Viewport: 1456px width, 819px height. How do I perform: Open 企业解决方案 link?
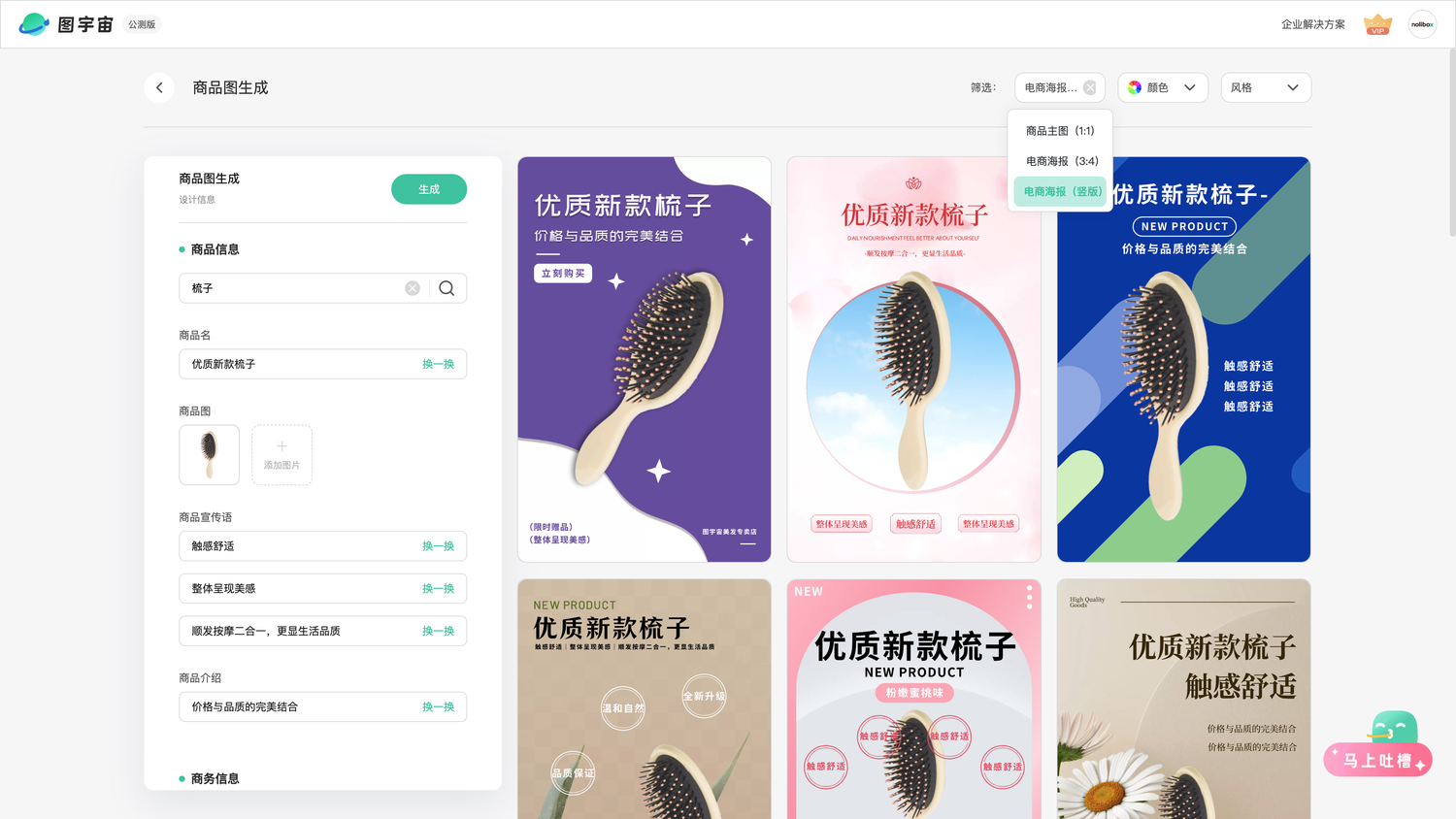tap(1312, 24)
